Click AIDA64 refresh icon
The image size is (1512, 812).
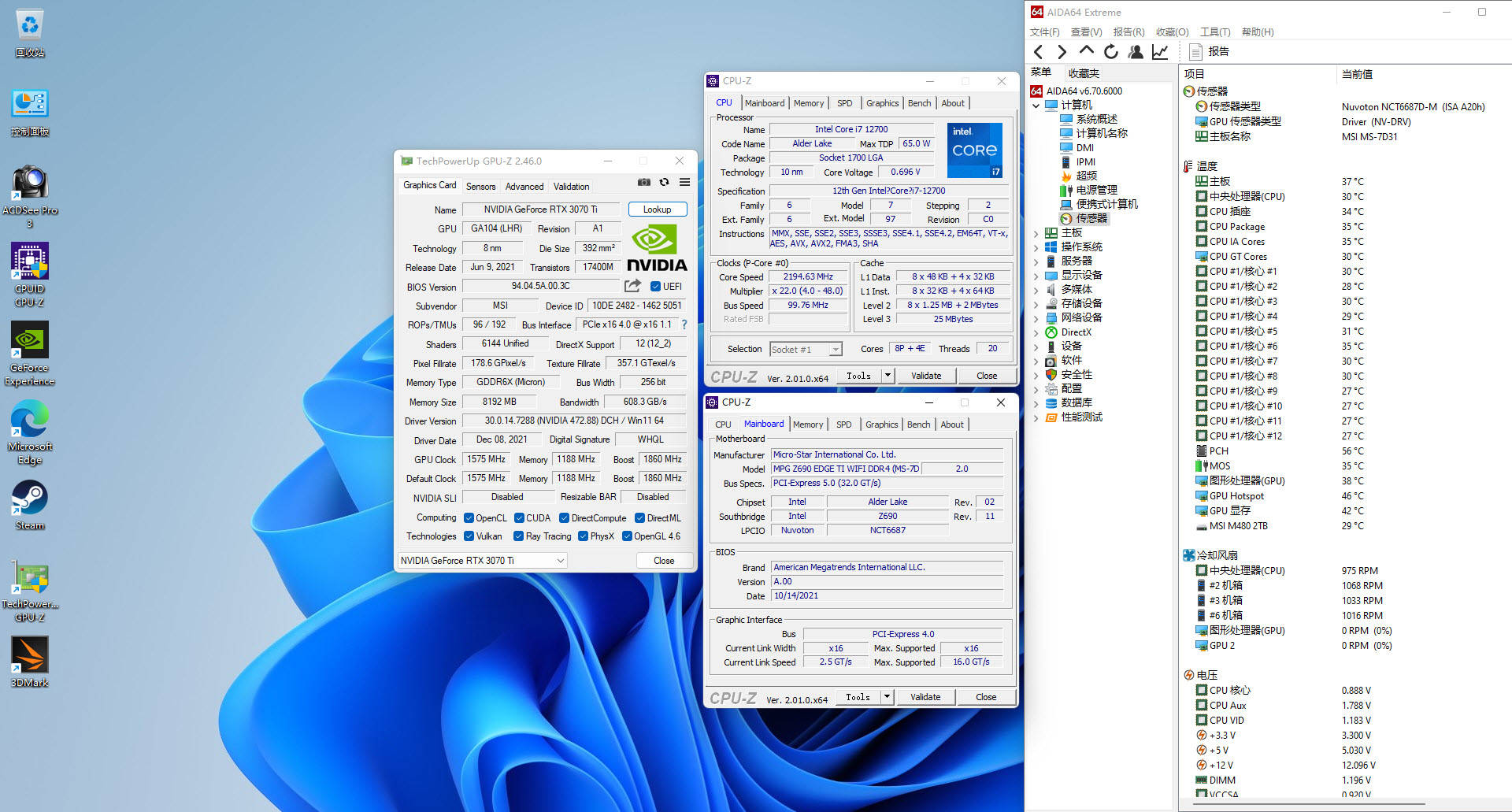pyautogui.click(x=1110, y=52)
